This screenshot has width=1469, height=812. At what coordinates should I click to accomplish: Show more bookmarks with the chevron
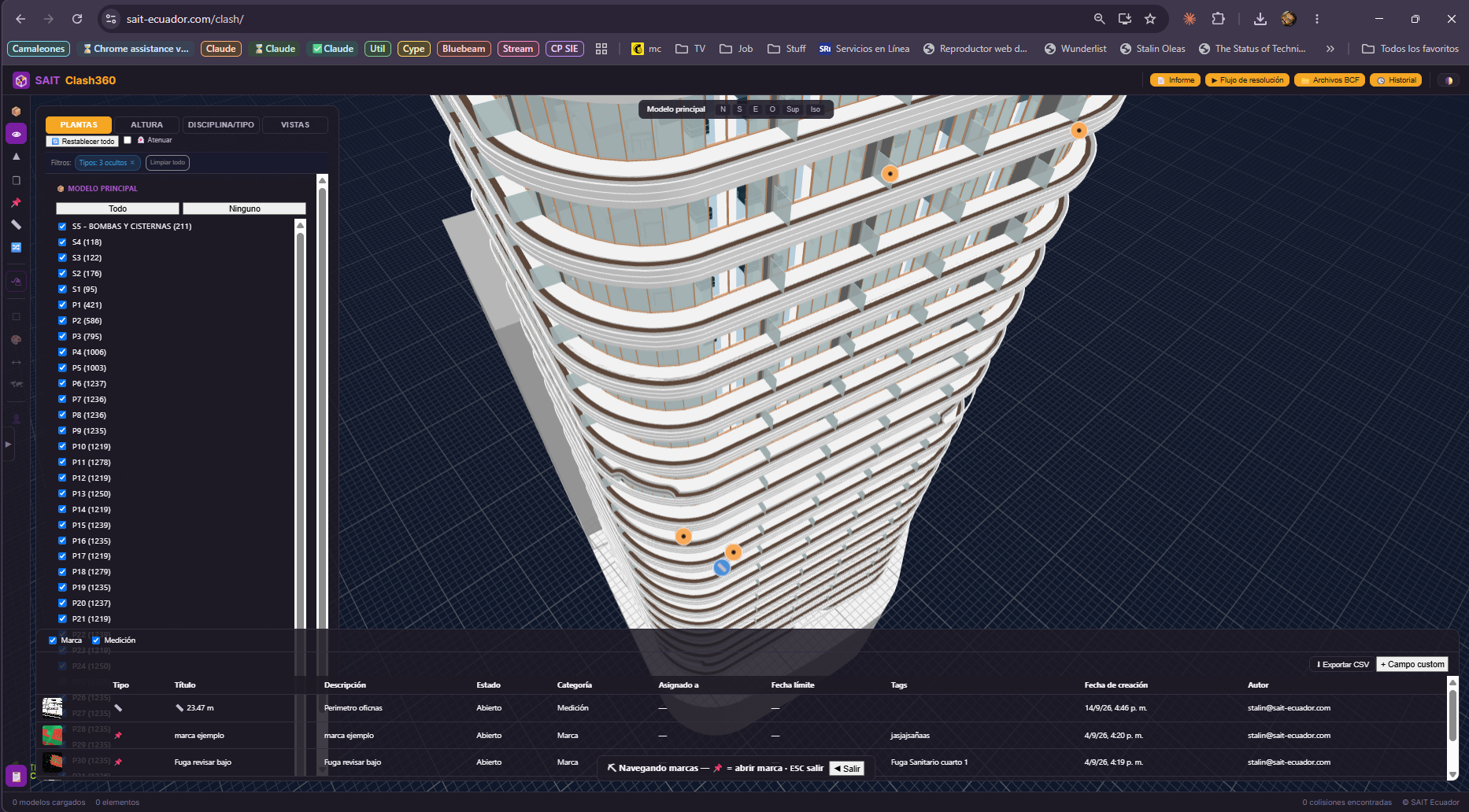(x=1330, y=49)
